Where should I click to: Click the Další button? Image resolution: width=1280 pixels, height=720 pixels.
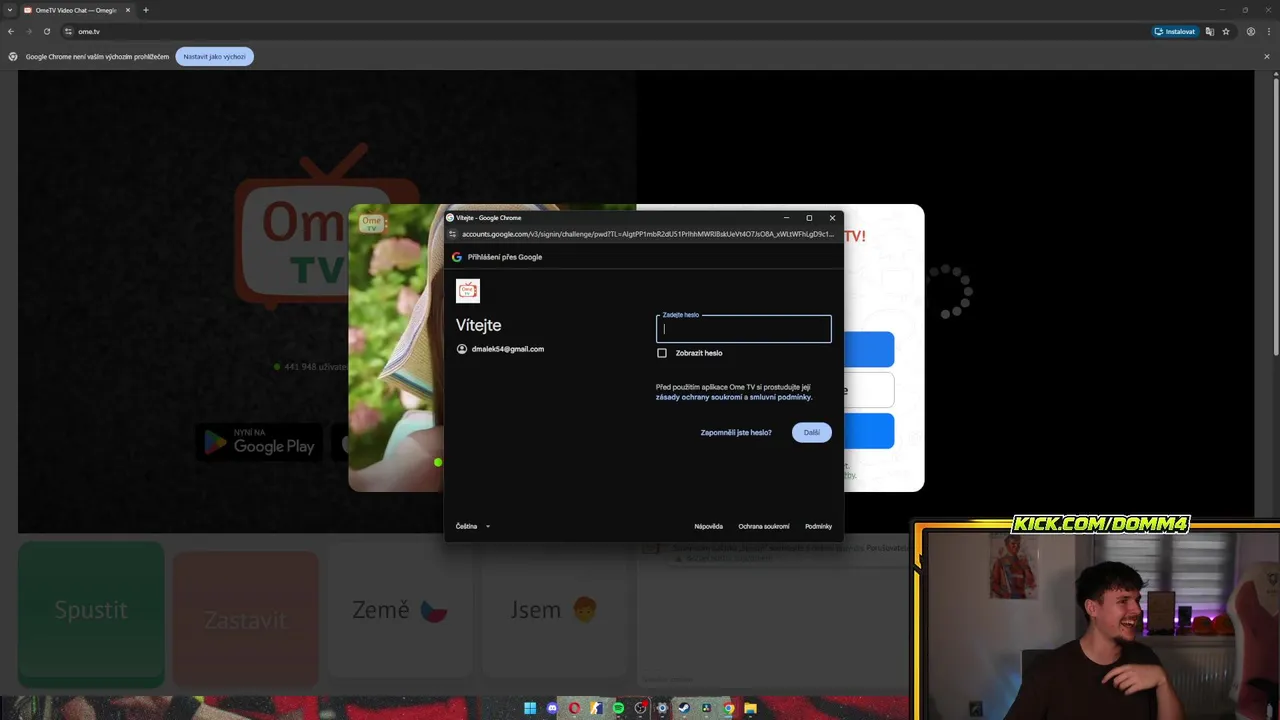[x=811, y=432]
